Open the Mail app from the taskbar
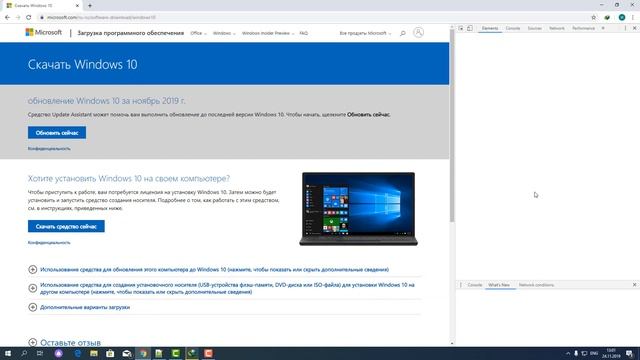Image resolution: width=640 pixels, height=360 pixels. pyautogui.click(x=127, y=353)
